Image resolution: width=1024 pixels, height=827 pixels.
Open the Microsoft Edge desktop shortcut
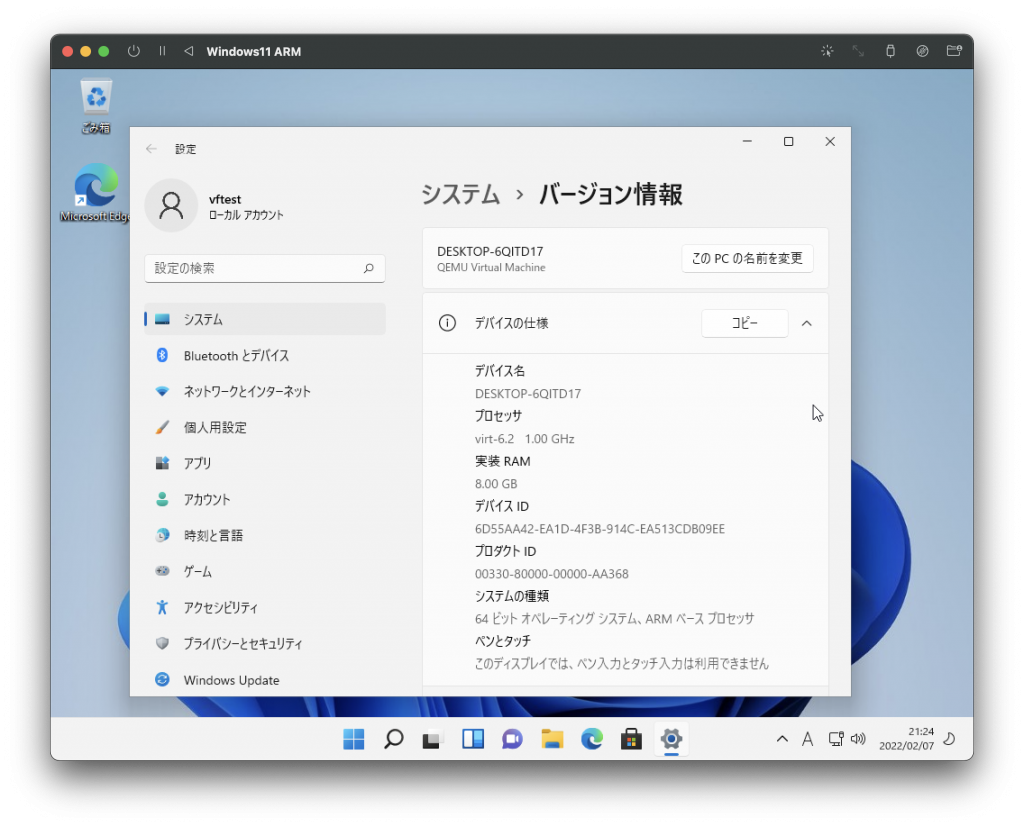click(95, 193)
